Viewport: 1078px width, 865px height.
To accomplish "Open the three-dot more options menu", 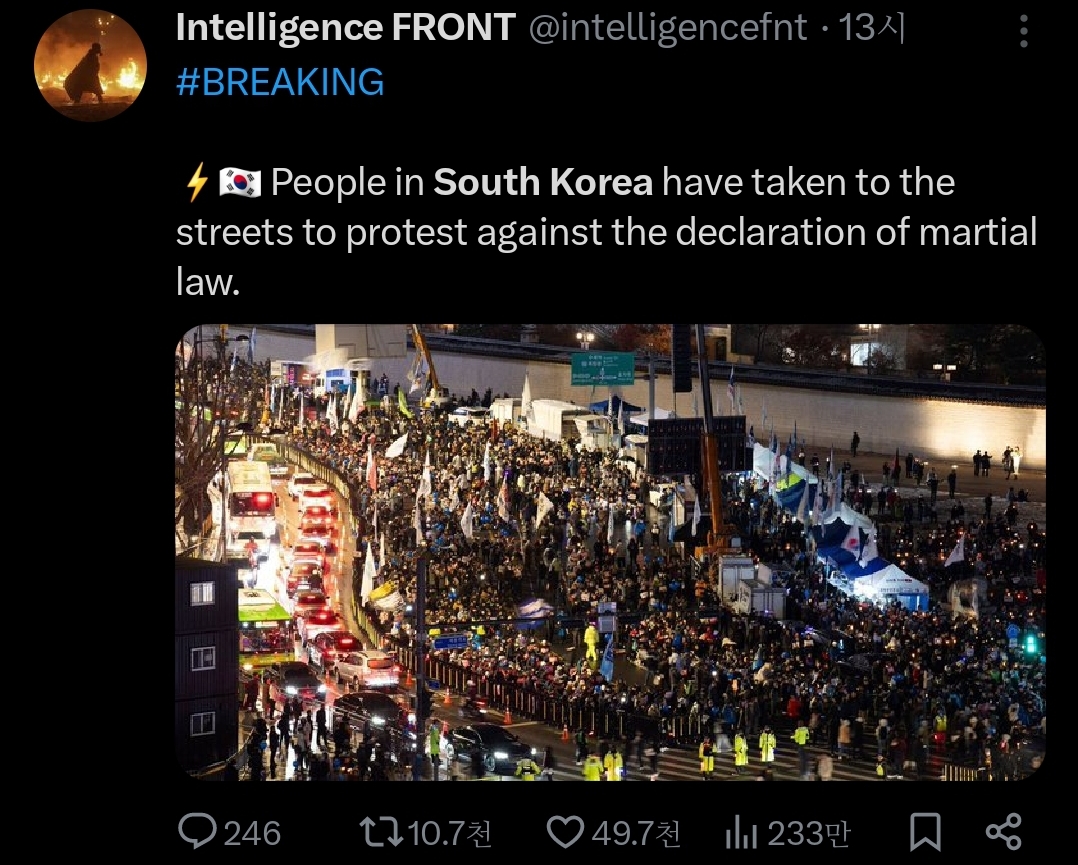I will point(1024,32).
